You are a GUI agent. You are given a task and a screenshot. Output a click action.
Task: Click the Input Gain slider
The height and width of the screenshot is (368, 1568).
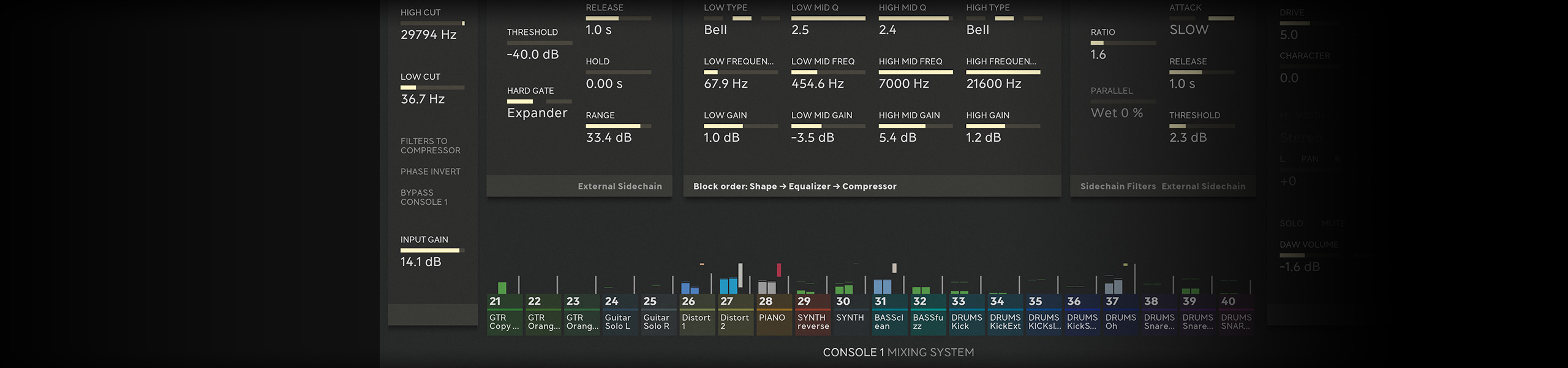pos(432,250)
